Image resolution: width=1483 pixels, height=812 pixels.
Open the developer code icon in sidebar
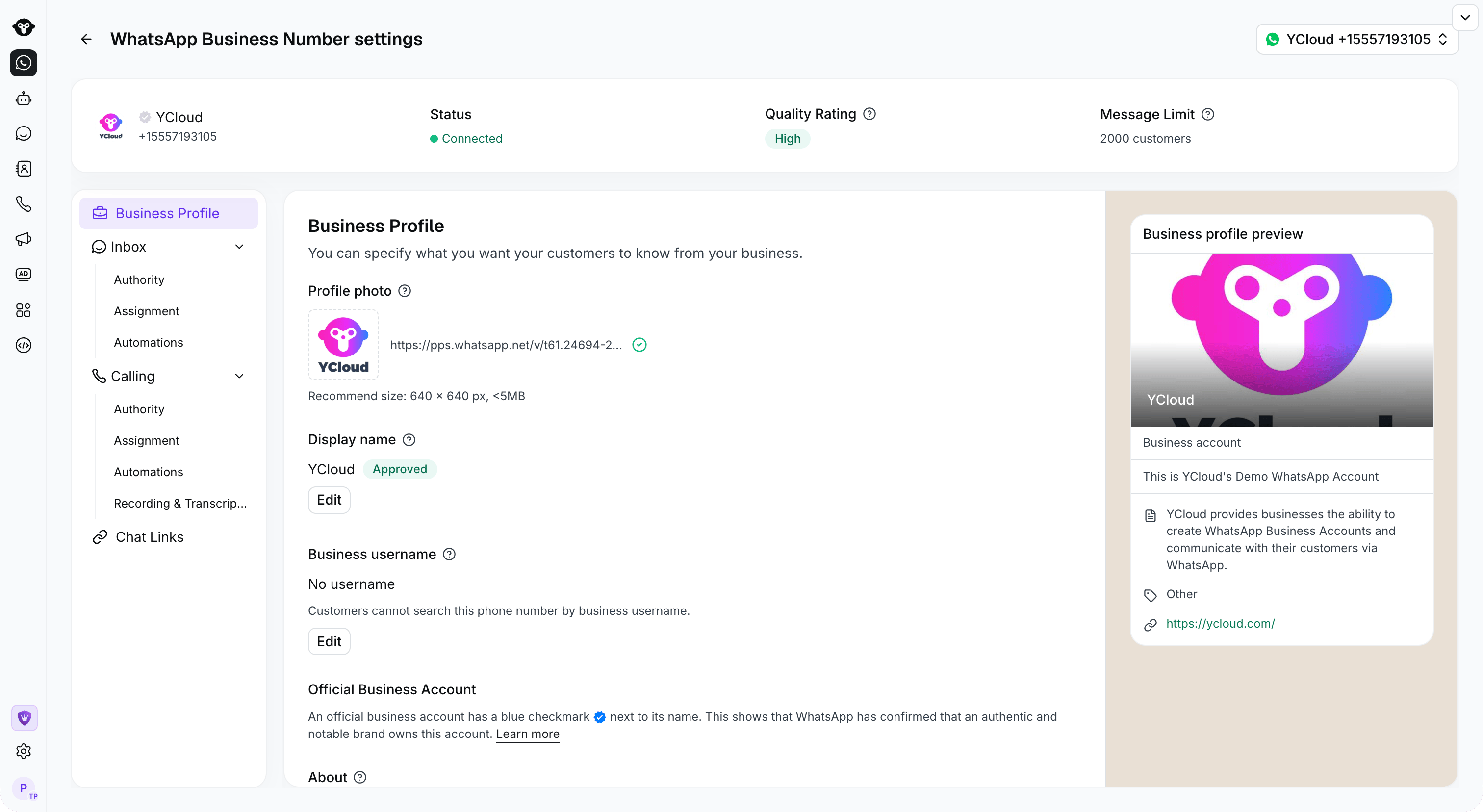[x=24, y=345]
